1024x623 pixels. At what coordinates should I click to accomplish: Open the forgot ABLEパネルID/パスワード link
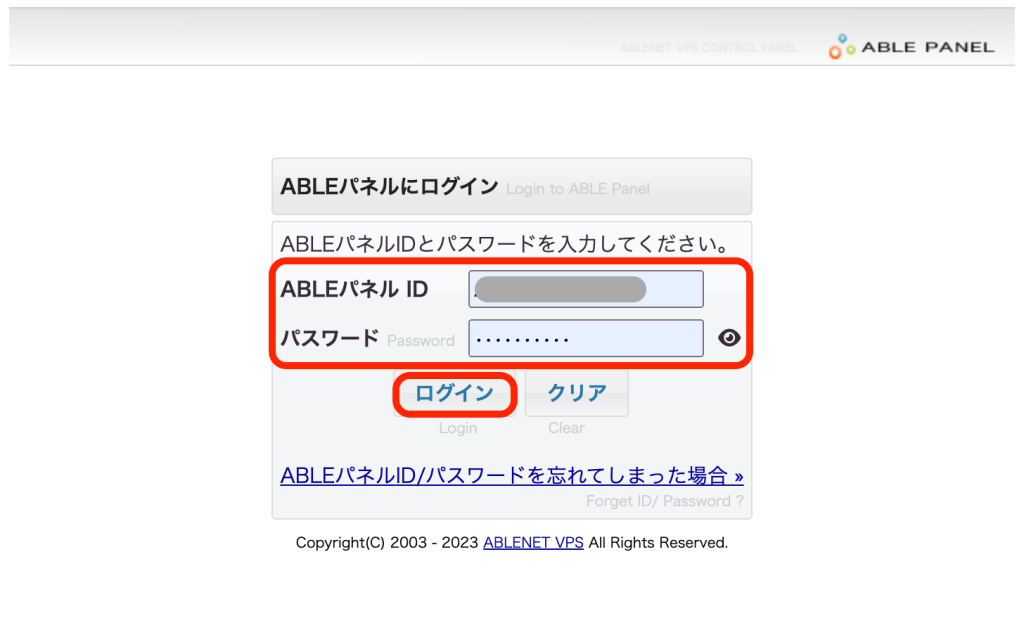pyautogui.click(x=511, y=475)
